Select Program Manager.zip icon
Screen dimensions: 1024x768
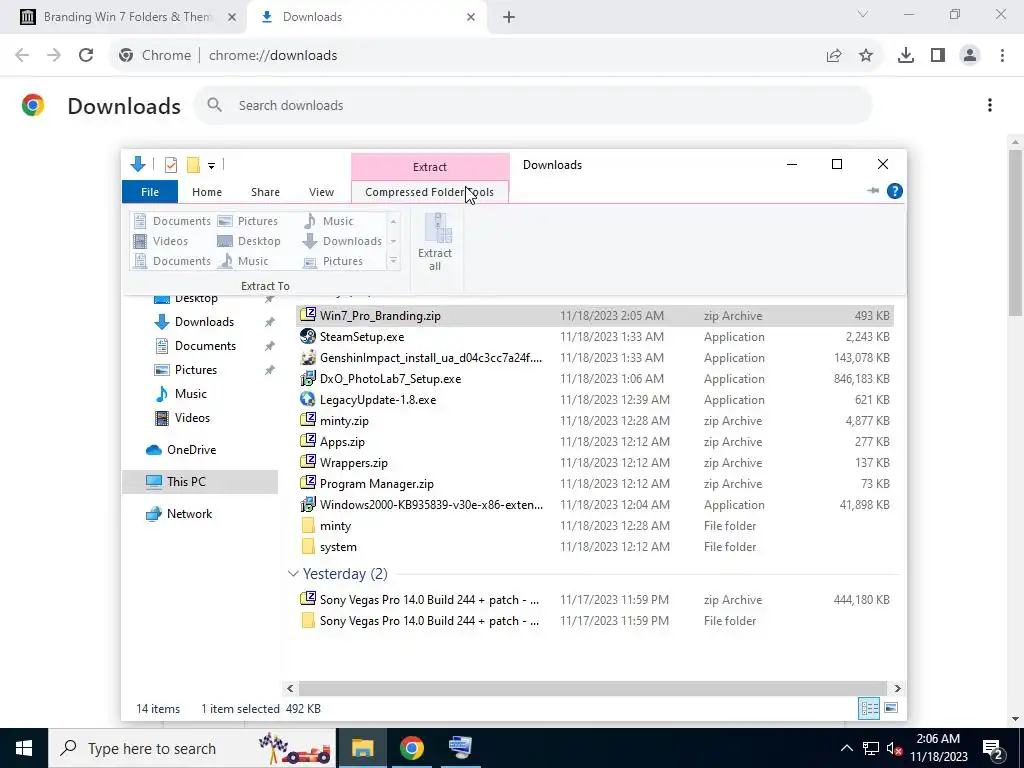pos(308,483)
